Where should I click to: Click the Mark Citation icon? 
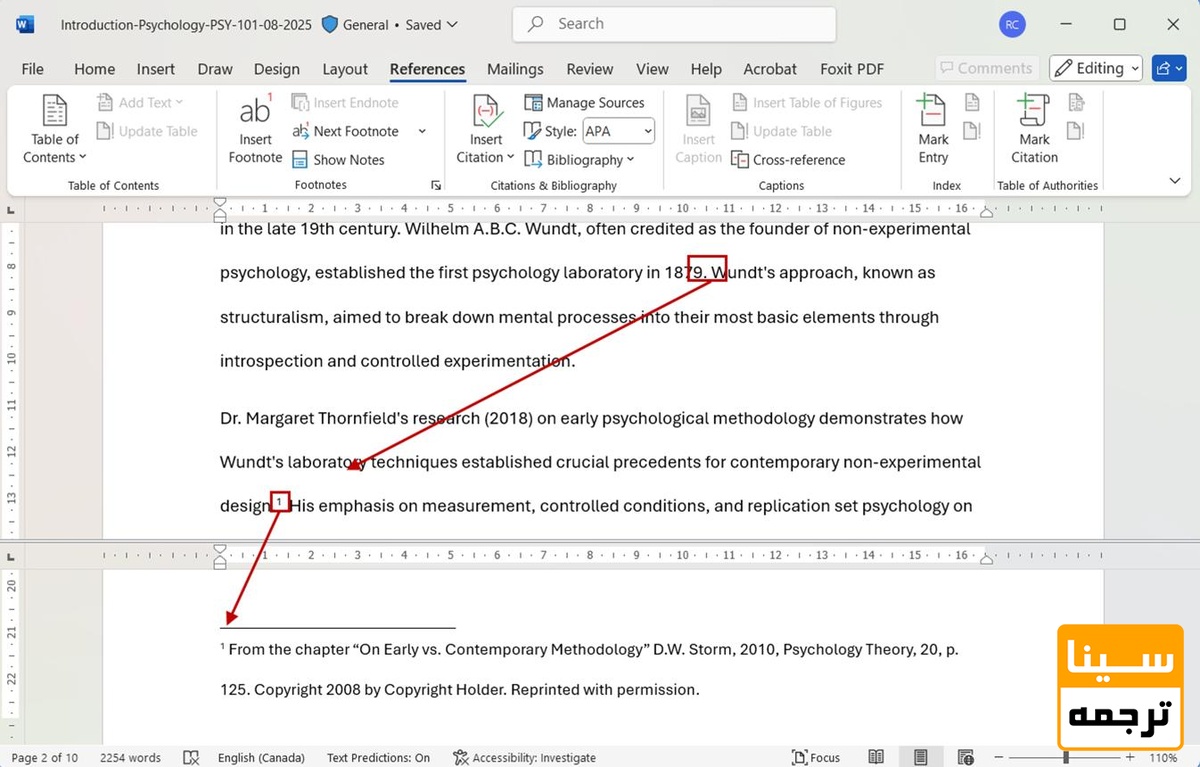click(x=1034, y=130)
